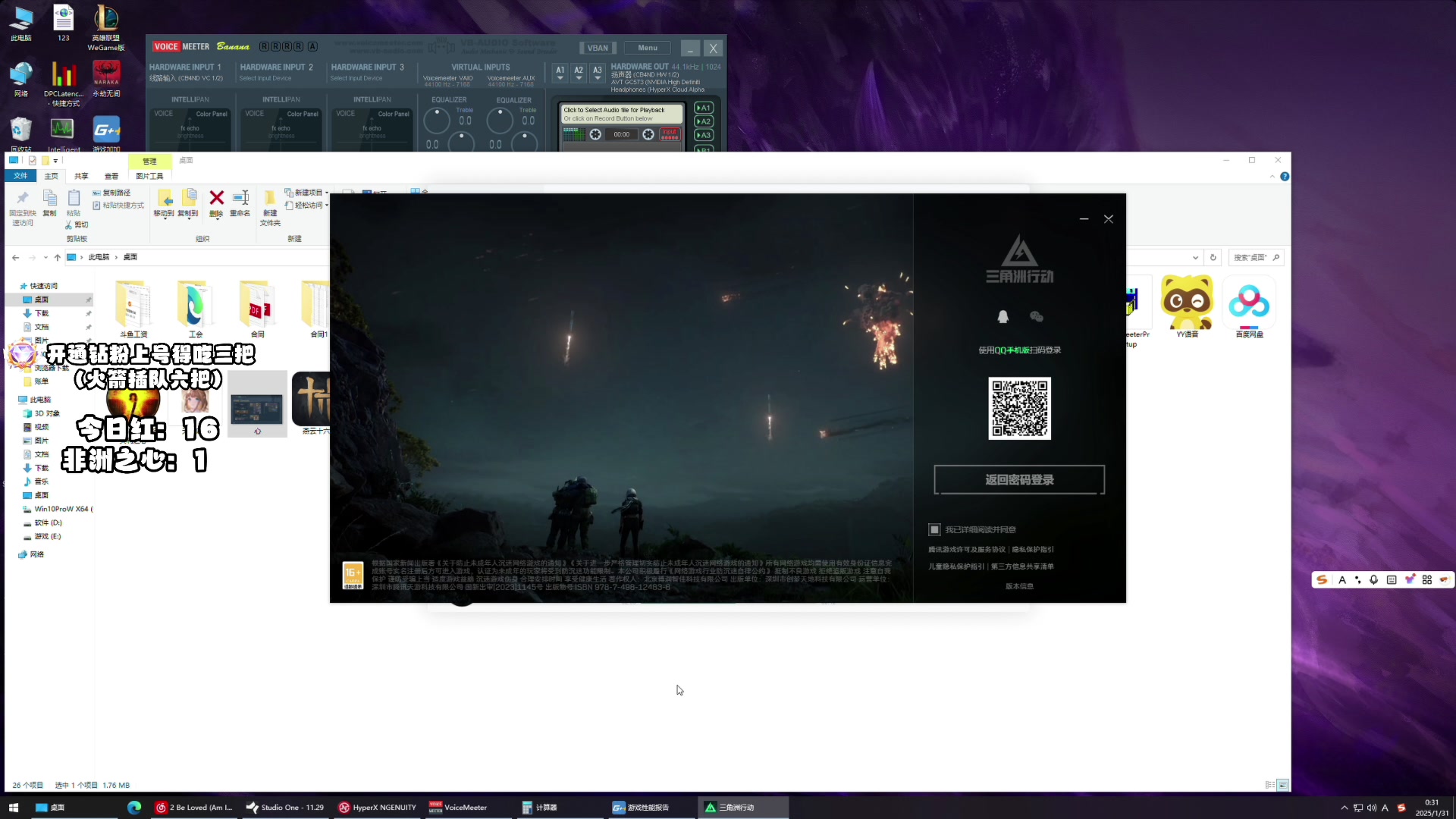
Task: Navigate back in File Explorer
Action: (15, 257)
